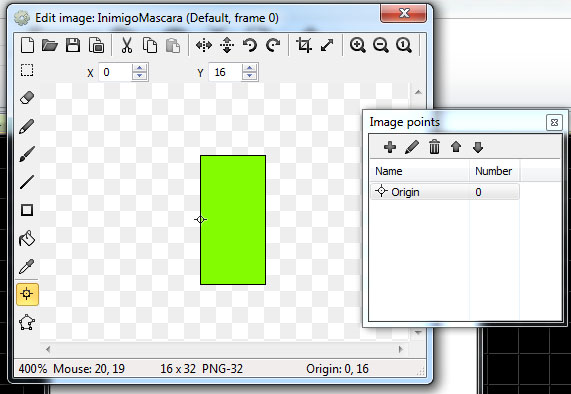571x394 pixels.
Task: Add a new image point
Action: pyautogui.click(x=390, y=147)
